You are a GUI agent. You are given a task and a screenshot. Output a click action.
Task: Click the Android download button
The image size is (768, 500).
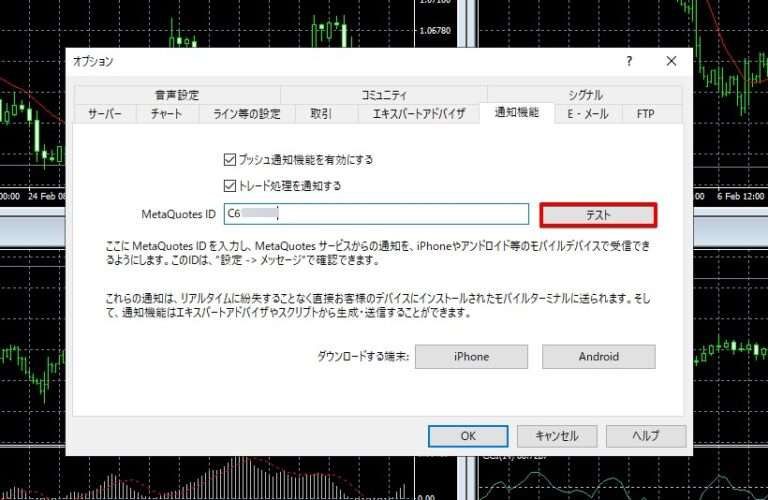(x=599, y=357)
